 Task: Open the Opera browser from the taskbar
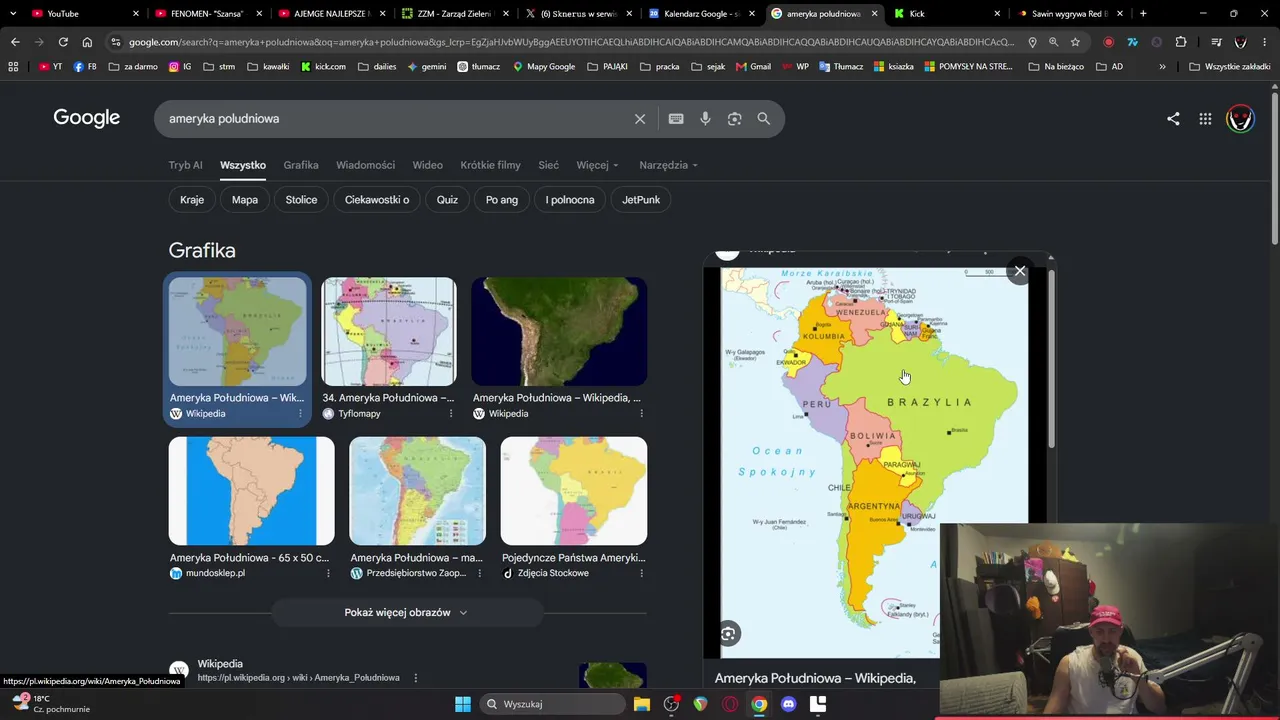point(730,704)
